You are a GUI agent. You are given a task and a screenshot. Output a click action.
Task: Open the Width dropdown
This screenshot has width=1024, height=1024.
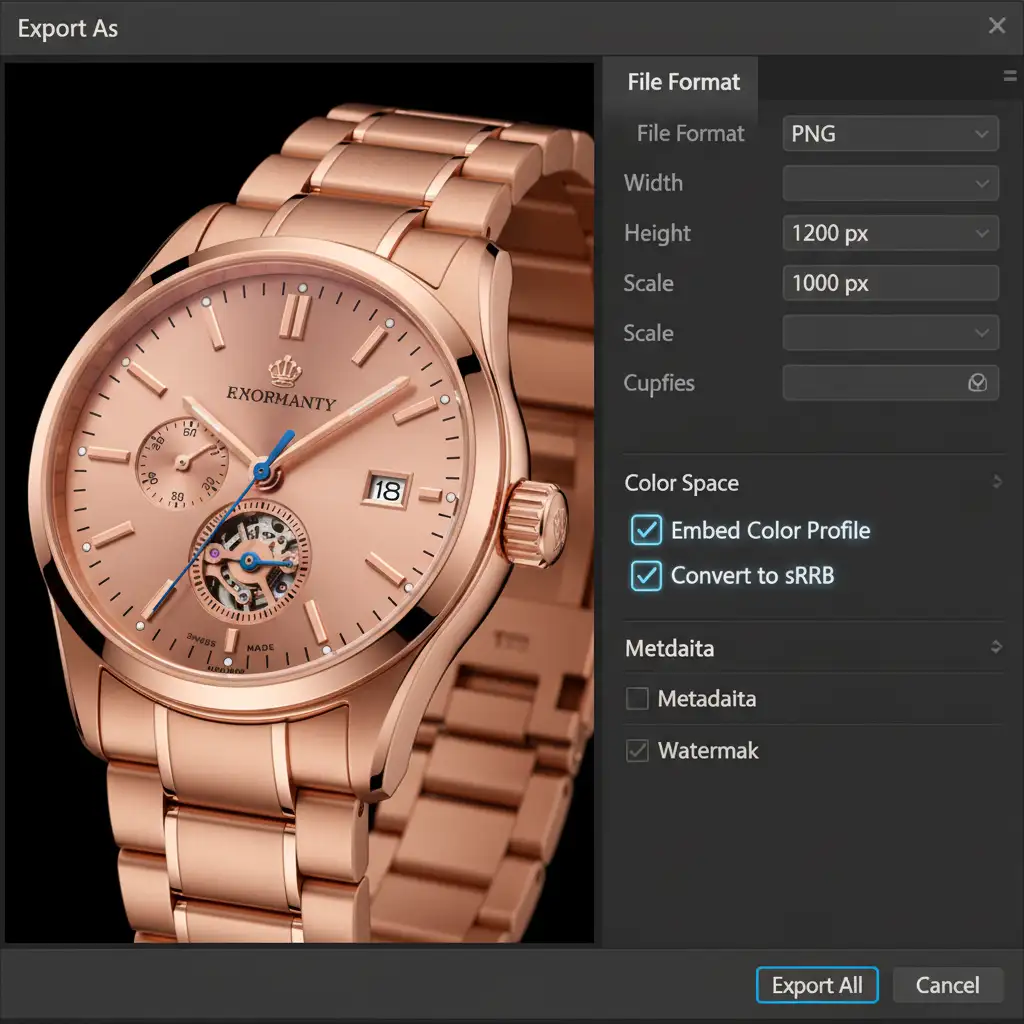(890, 184)
